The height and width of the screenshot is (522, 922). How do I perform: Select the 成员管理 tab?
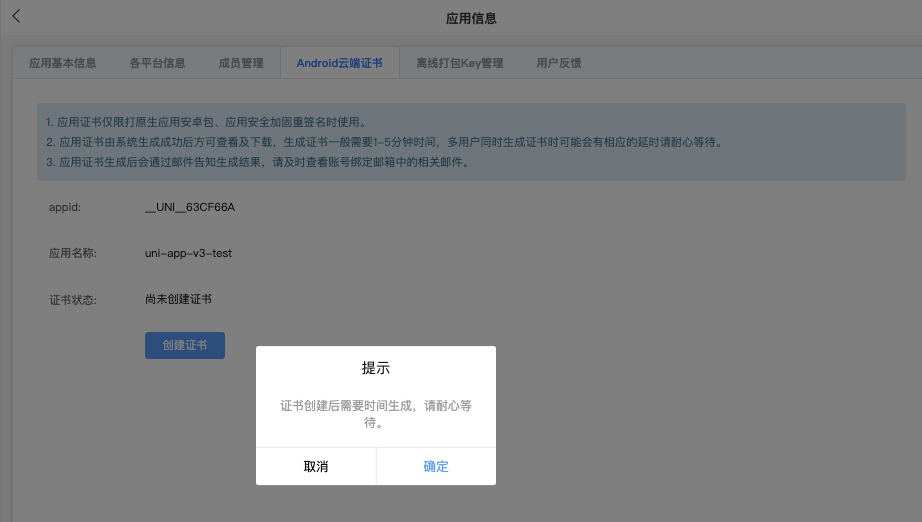(x=241, y=63)
